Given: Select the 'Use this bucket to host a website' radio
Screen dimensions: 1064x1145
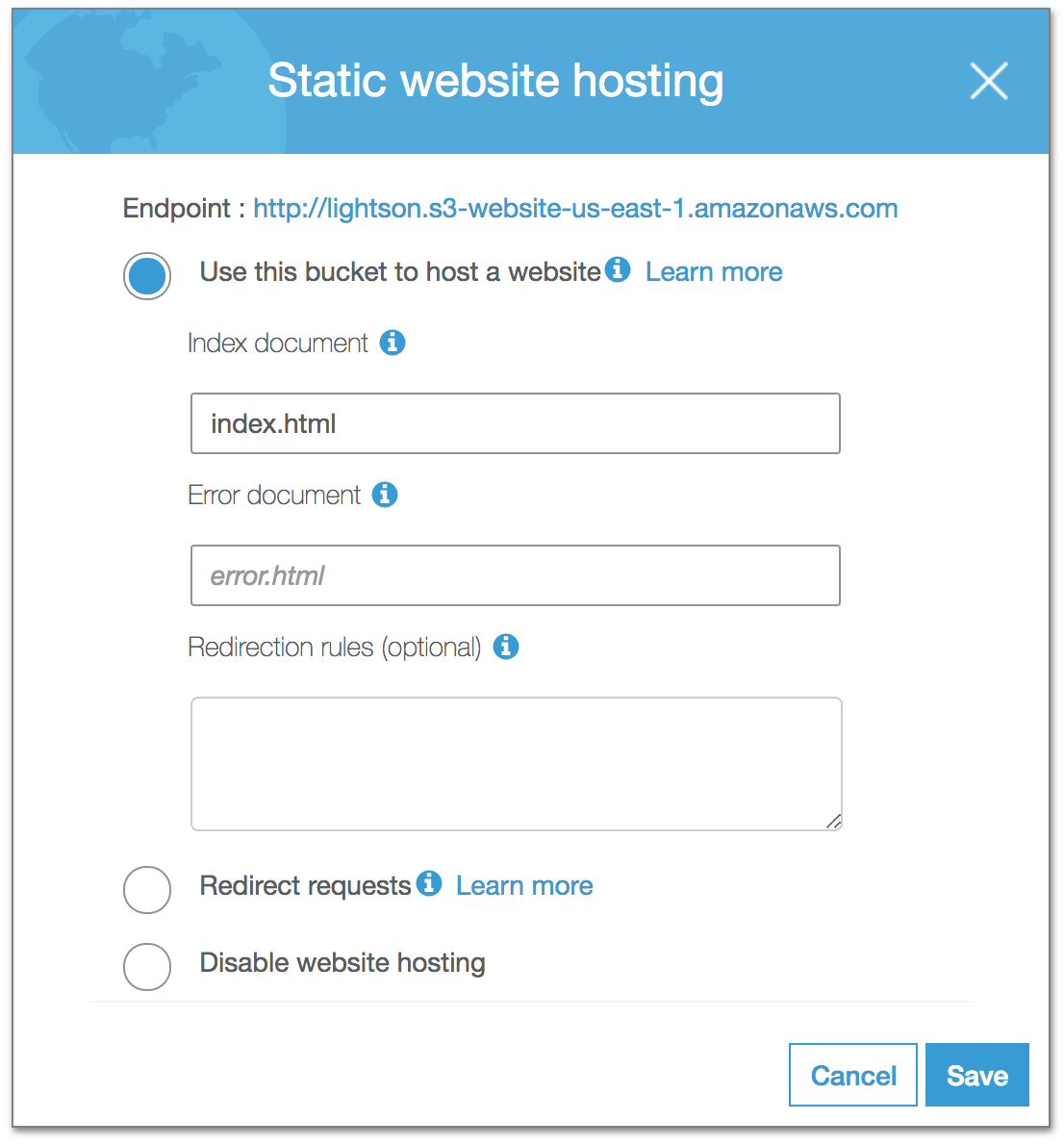Looking at the screenshot, I should [x=146, y=276].
